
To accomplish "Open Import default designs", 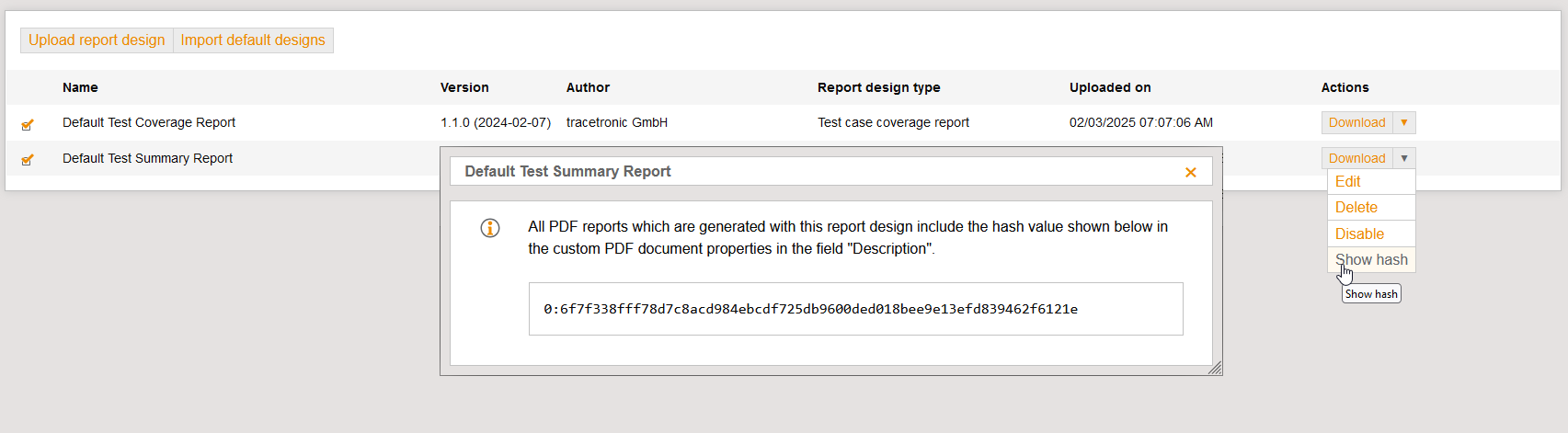I will point(253,40).
